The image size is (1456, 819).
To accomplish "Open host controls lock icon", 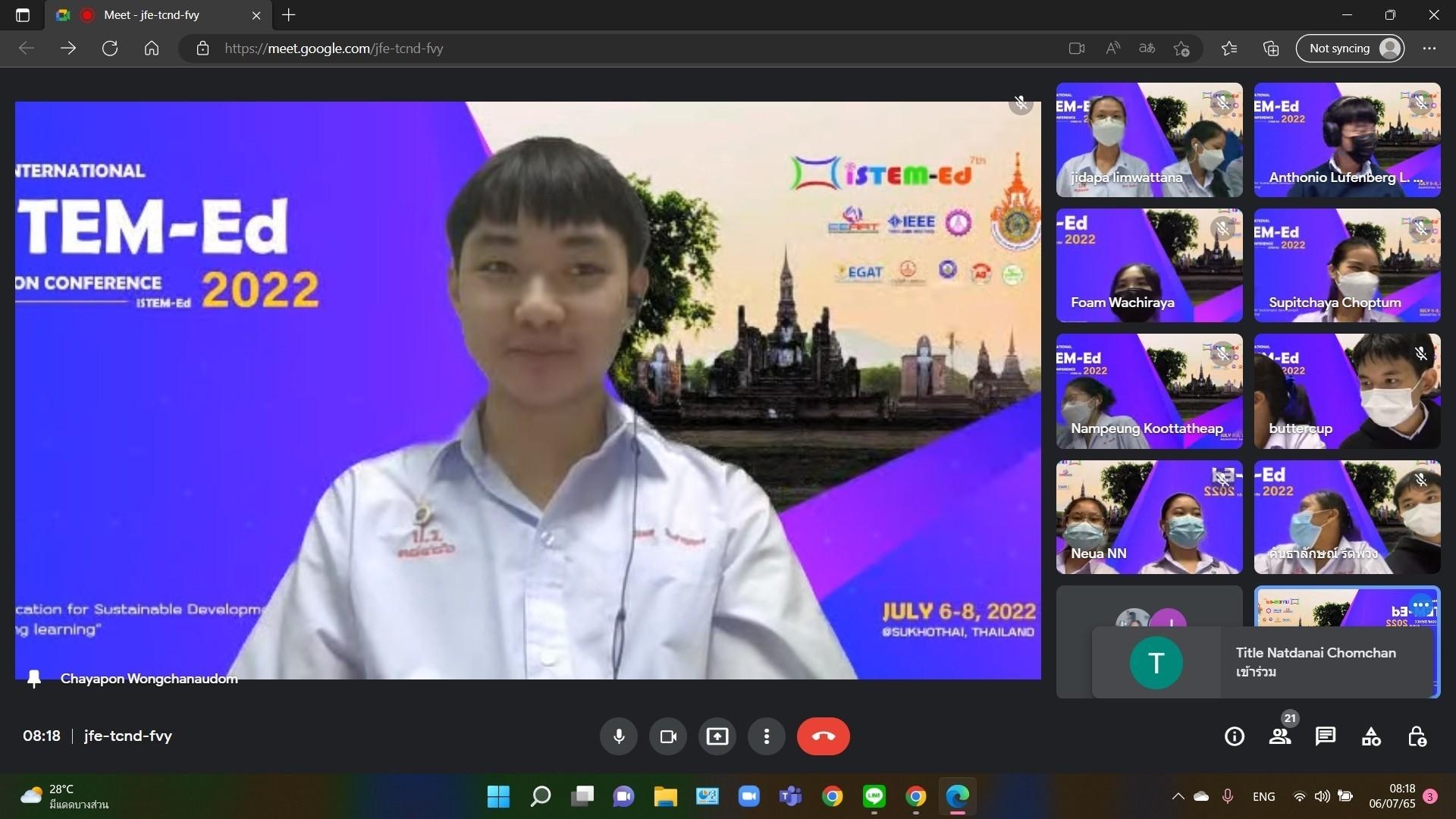I will pyautogui.click(x=1417, y=736).
